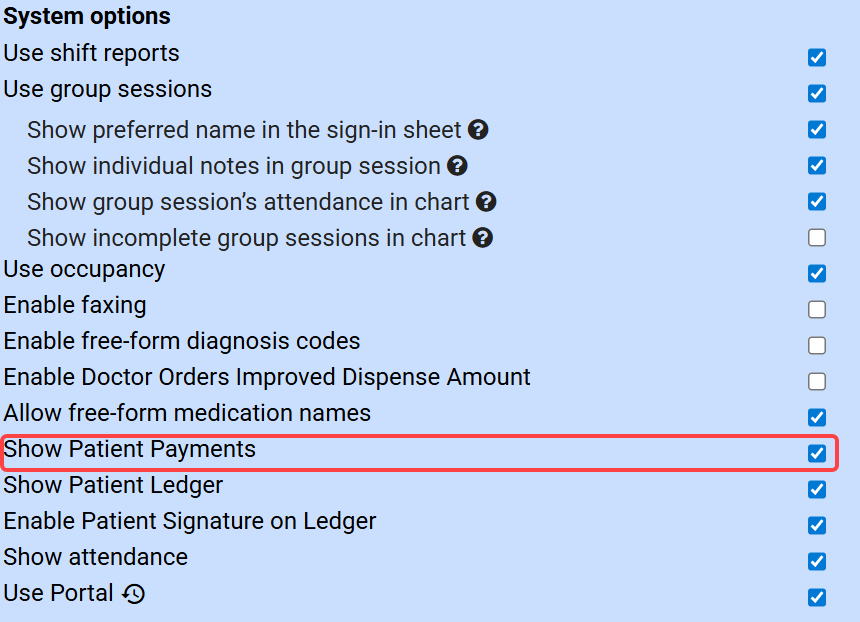The width and height of the screenshot is (860, 622).
Task: Check Enable Doctor Orders Improved Dispense Amount
Action: click(817, 381)
